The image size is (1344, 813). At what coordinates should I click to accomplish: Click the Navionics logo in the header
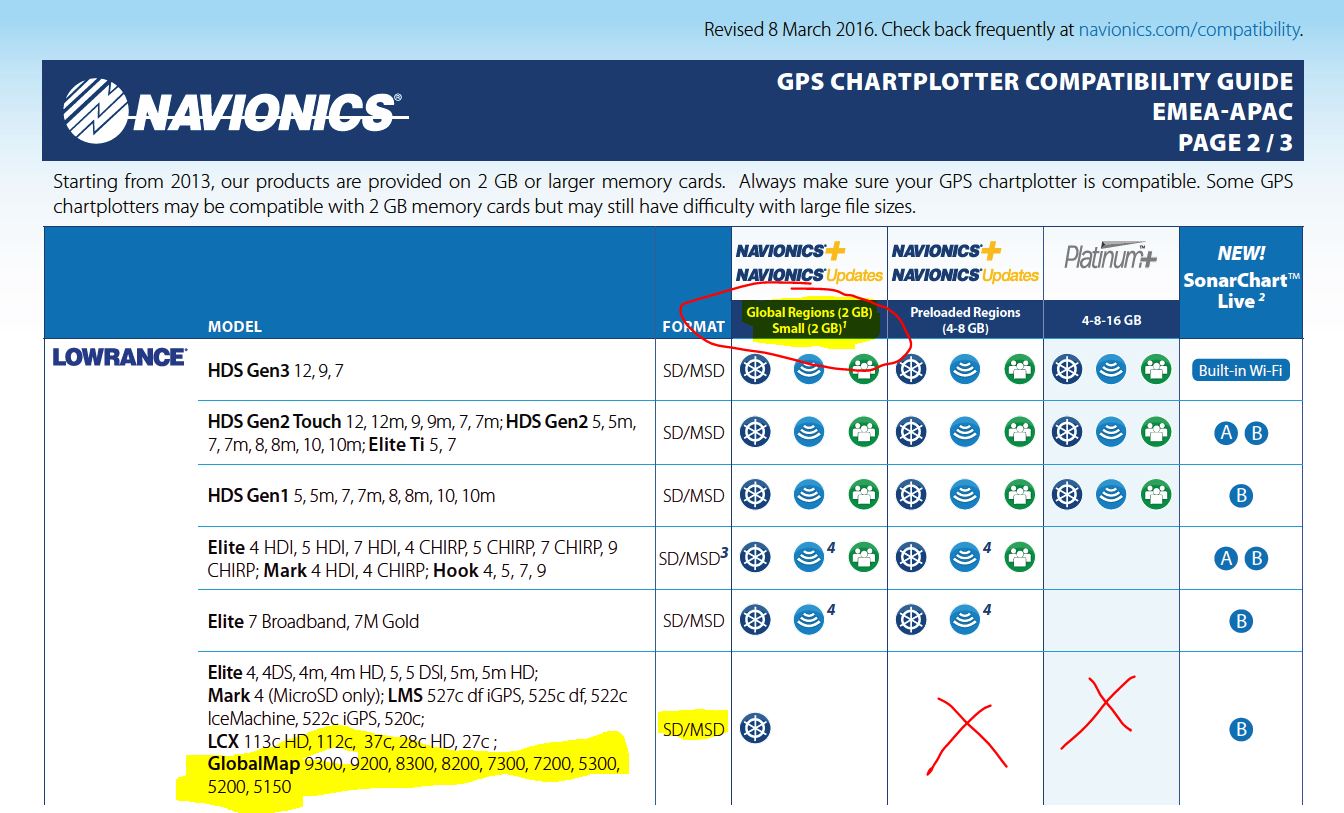(x=236, y=110)
